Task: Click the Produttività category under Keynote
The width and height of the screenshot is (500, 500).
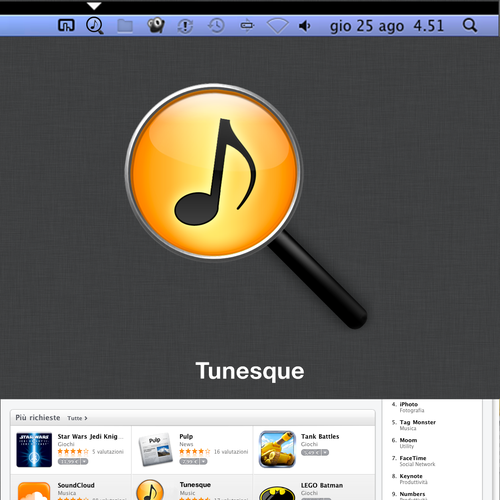Action: [x=413, y=482]
